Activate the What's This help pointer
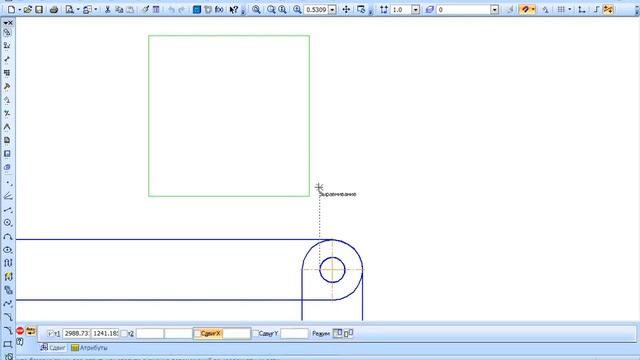The height and width of the screenshot is (360, 640). point(233,9)
